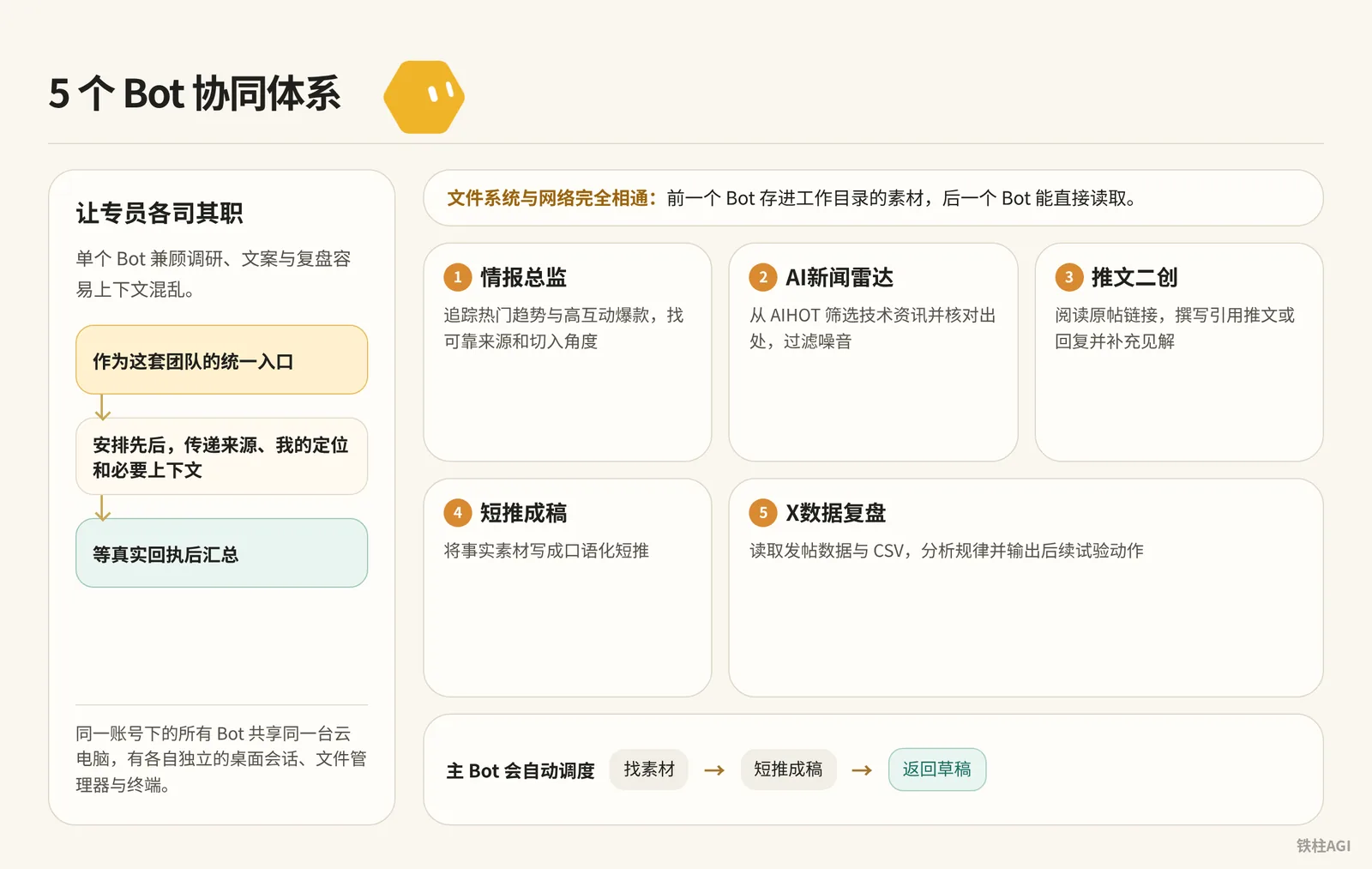Click the 让专员各司其职 heading

click(x=159, y=213)
